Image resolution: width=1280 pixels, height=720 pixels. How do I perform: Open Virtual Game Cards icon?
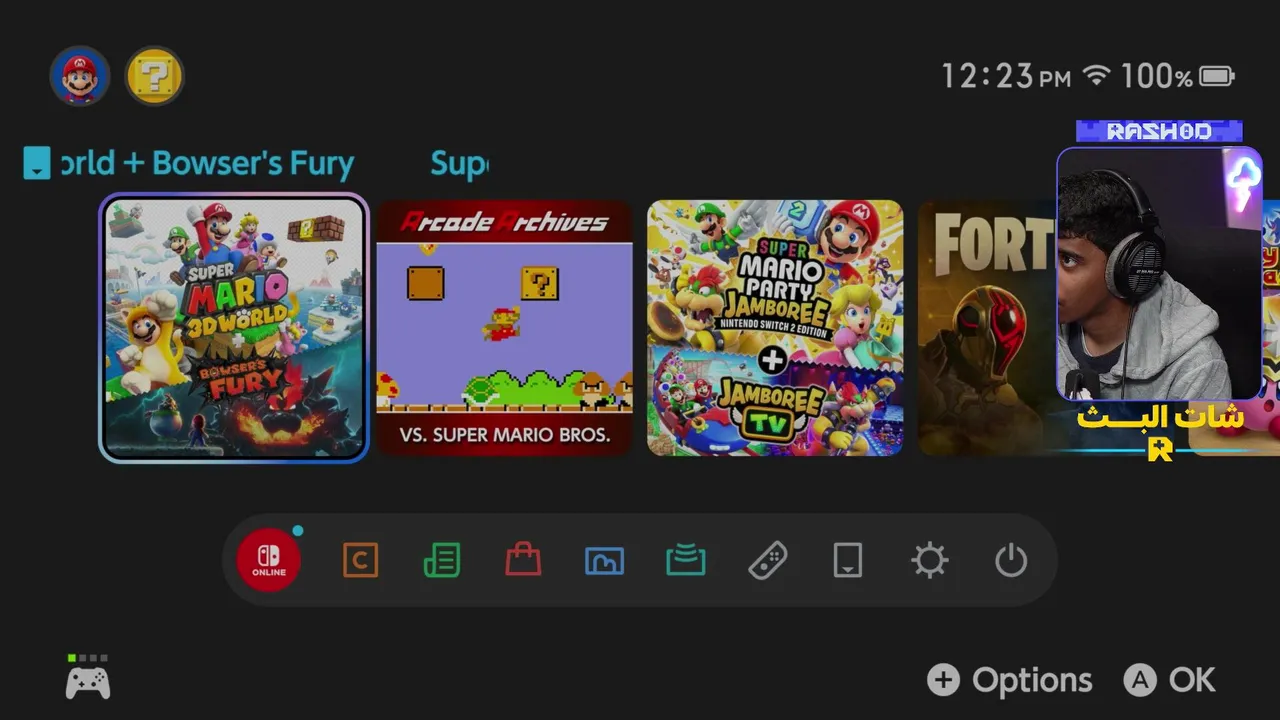pos(848,560)
